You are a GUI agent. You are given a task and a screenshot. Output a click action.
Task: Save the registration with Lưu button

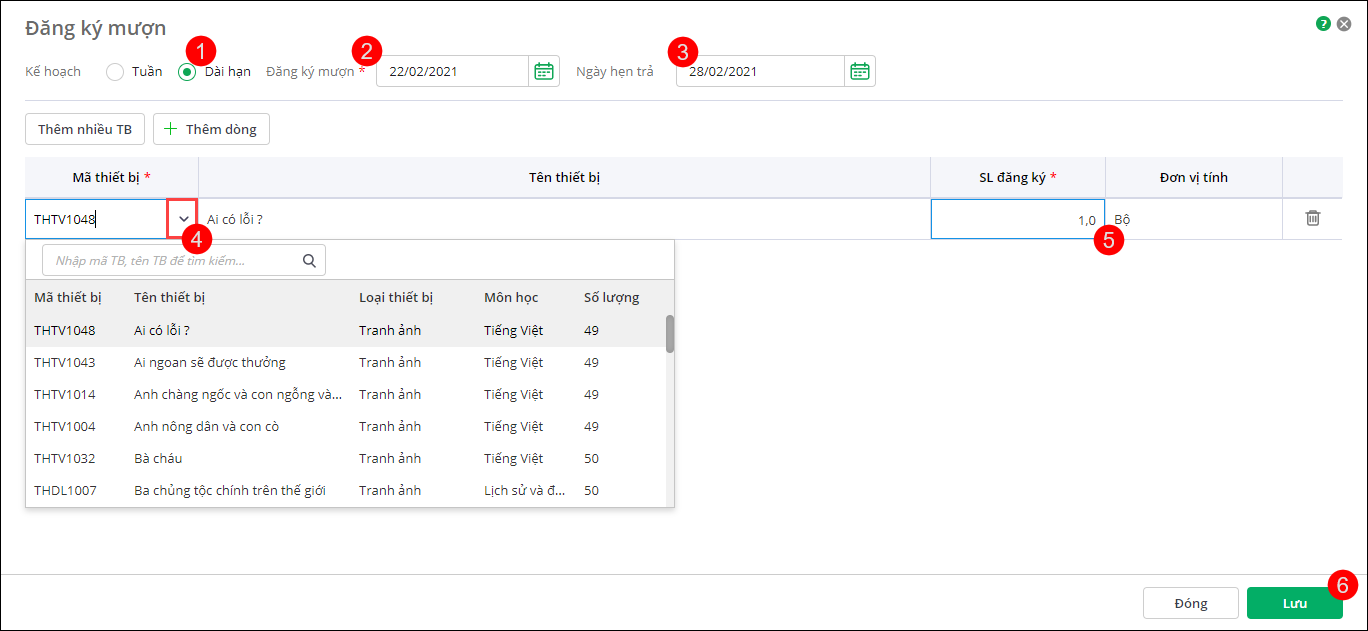tap(1295, 603)
